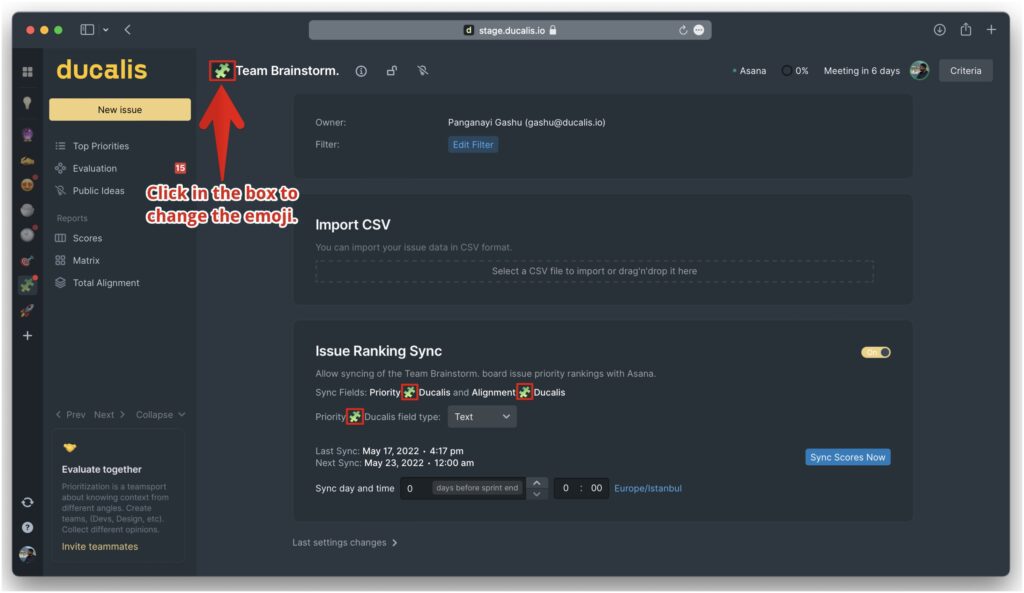
Task: Click the unlock icon beside board title
Action: [x=392, y=71]
